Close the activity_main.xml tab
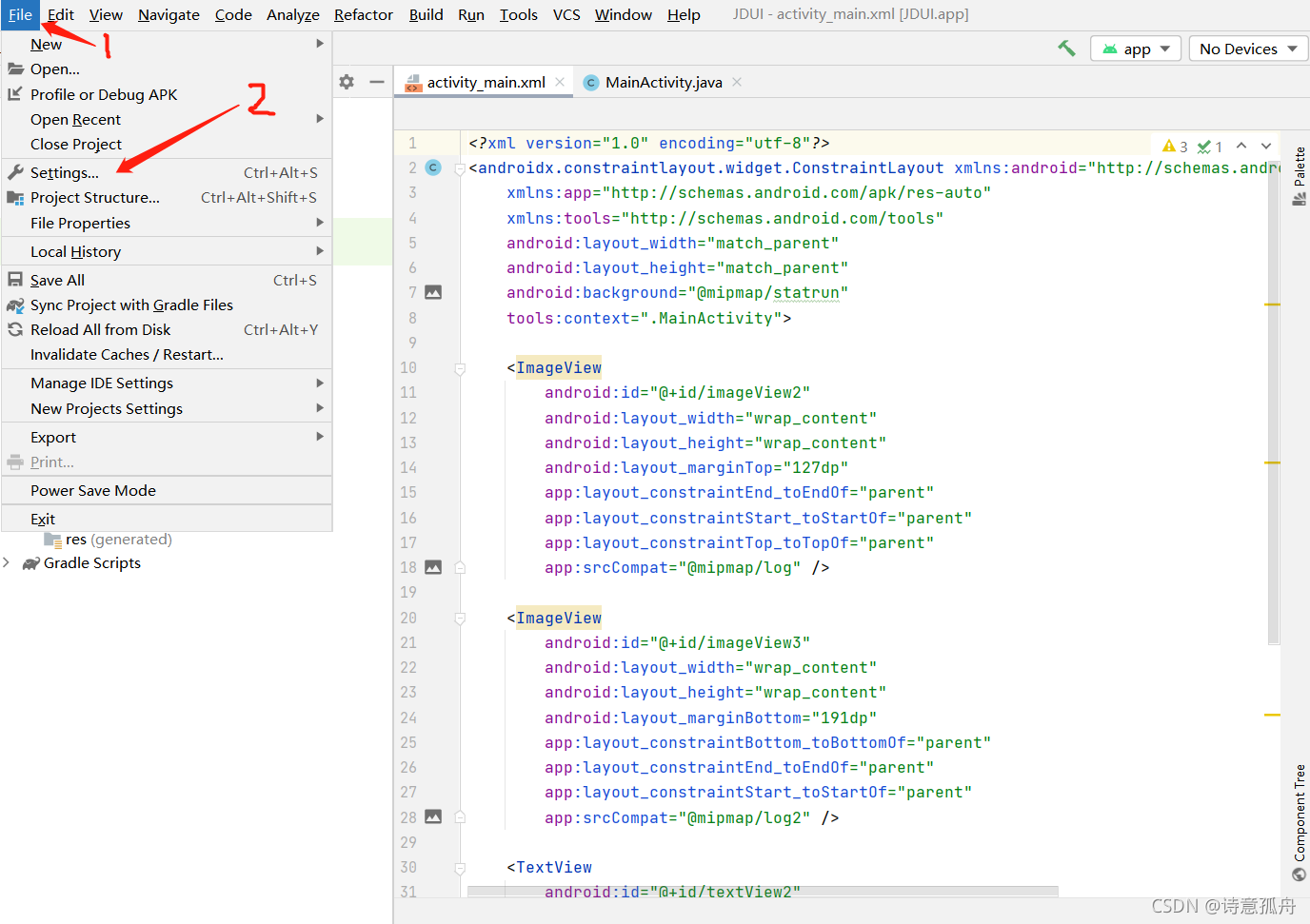 pyautogui.click(x=560, y=82)
